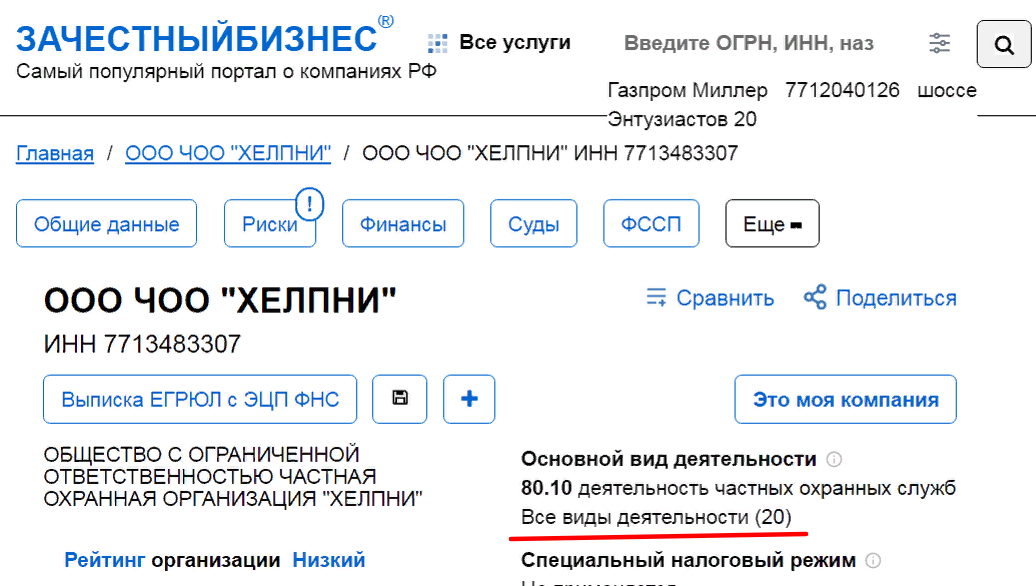Viewport: 1036px width, 586px height.
Task: Open the Финансы tab
Action: coord(405,224)
